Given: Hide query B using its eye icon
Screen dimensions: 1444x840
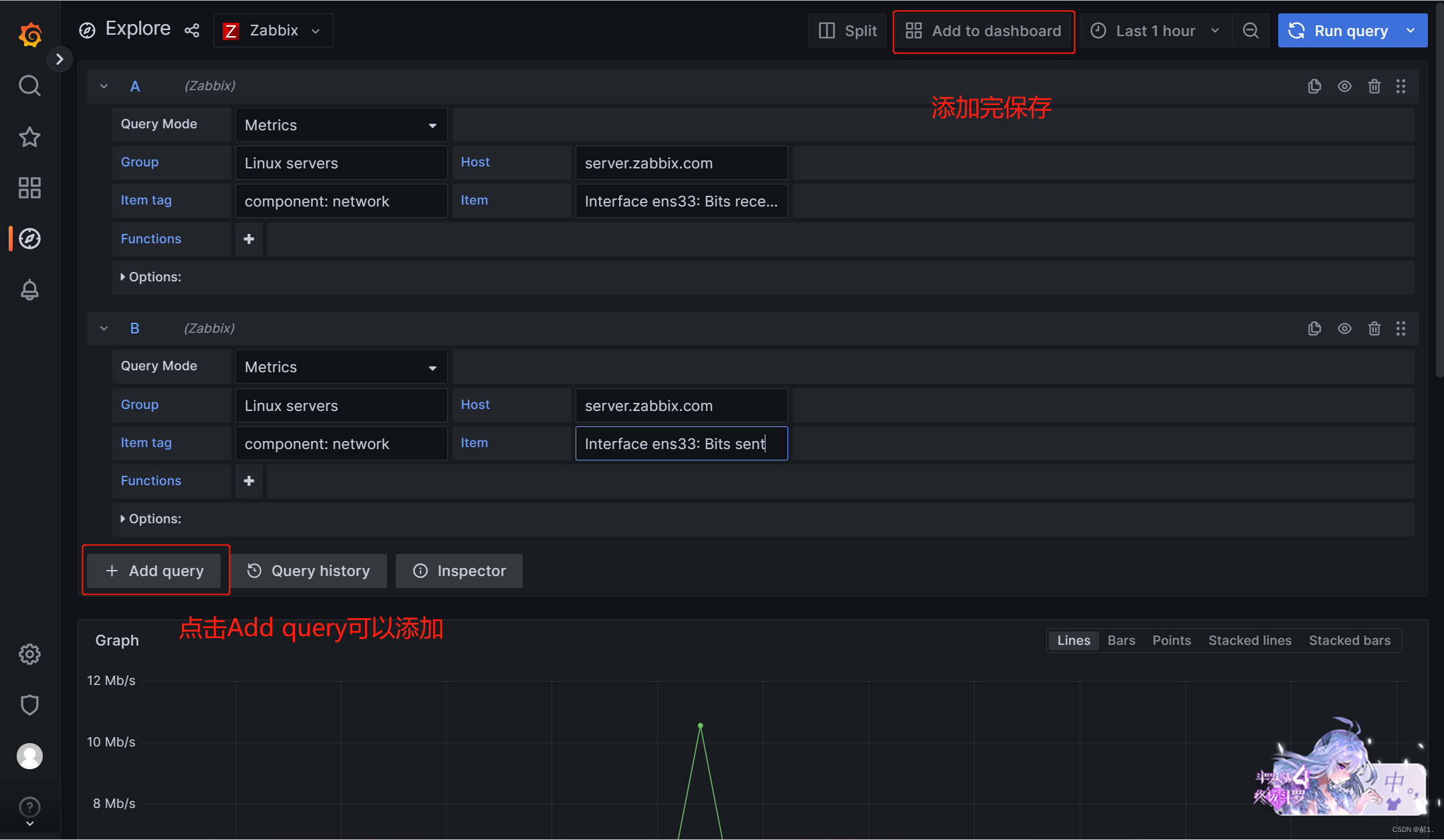Looking at the screenshot, I should pos(1344,328).
